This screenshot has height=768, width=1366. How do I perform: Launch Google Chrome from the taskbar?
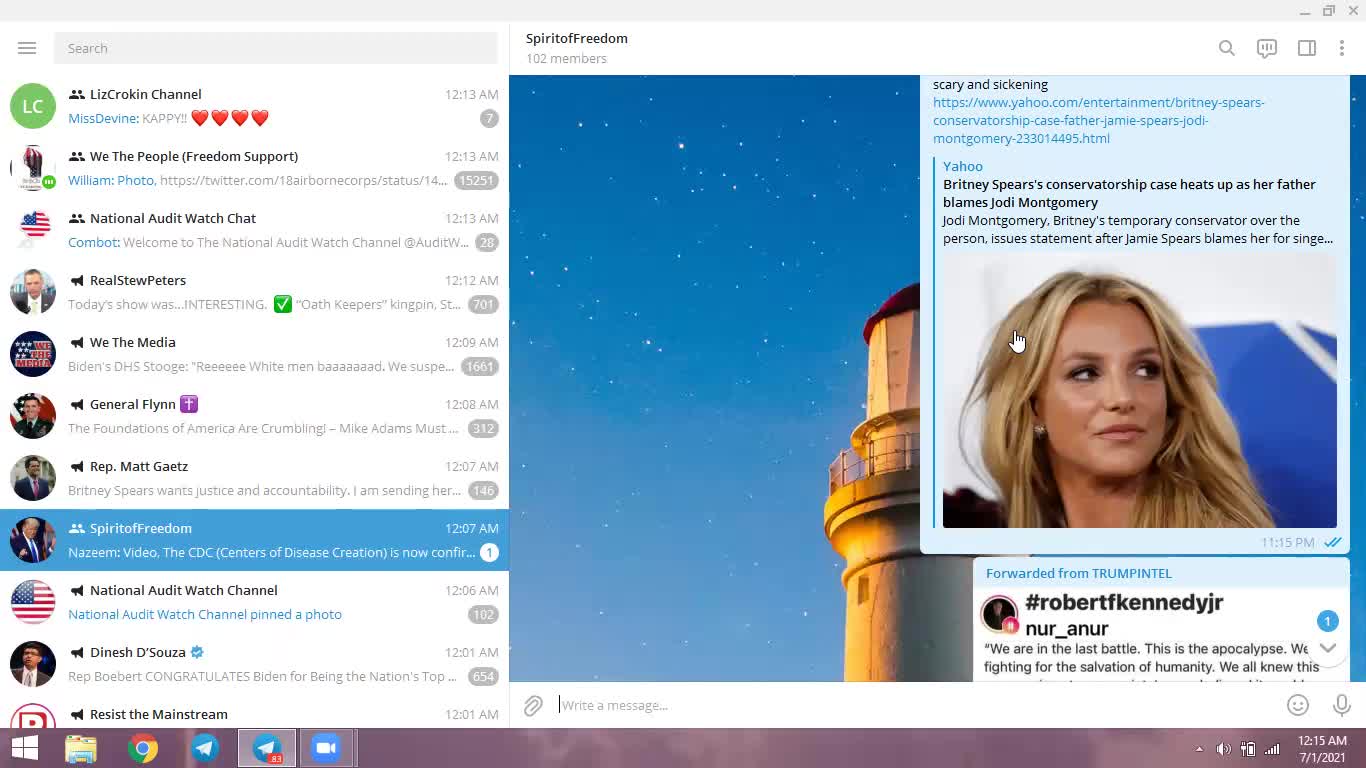143,748
